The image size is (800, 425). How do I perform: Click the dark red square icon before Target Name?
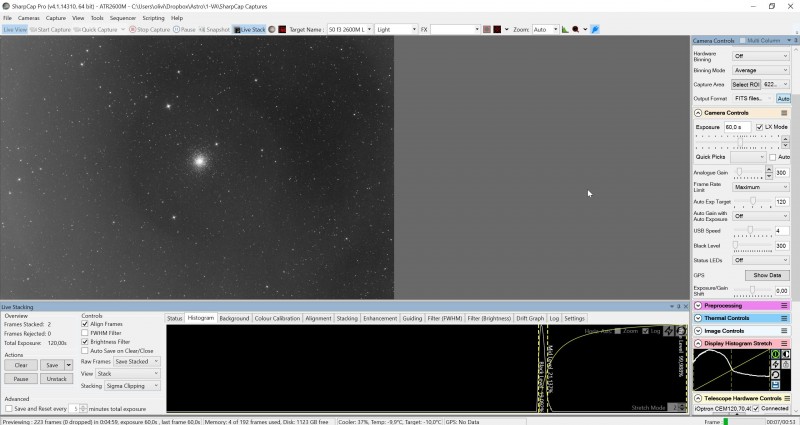click(282, 30)
